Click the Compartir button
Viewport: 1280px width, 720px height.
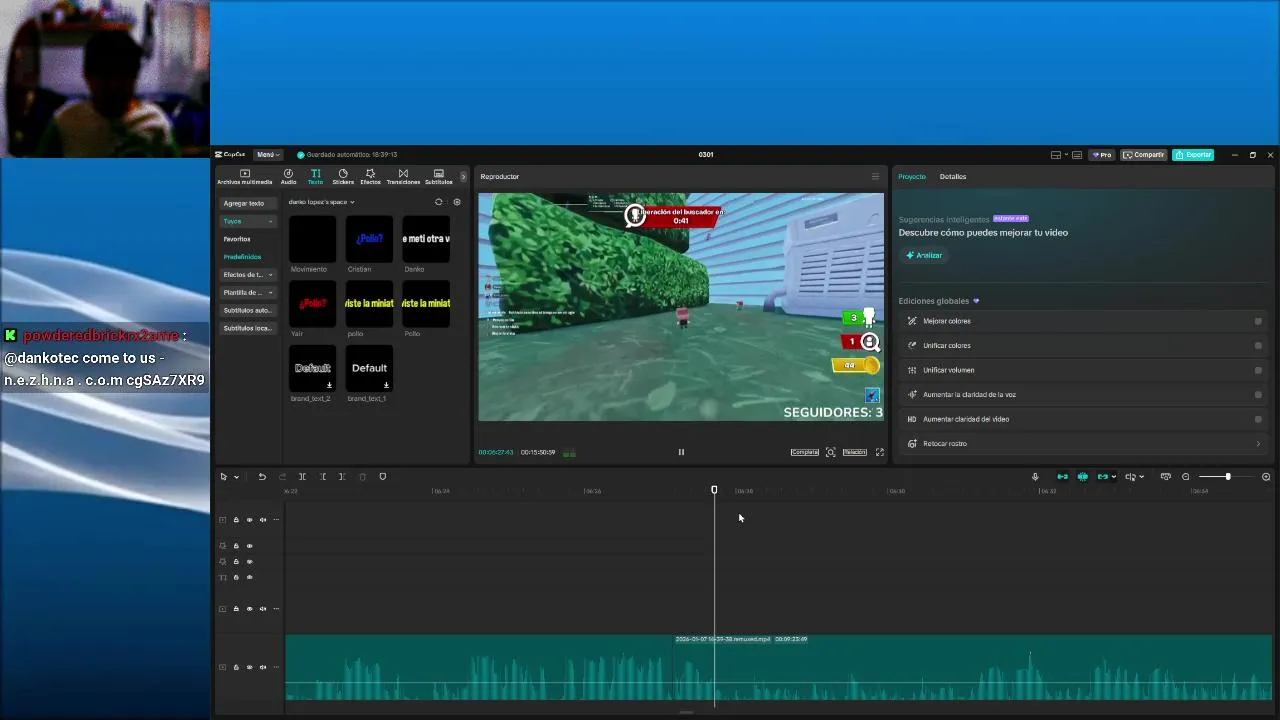[x=1144, y=155]
